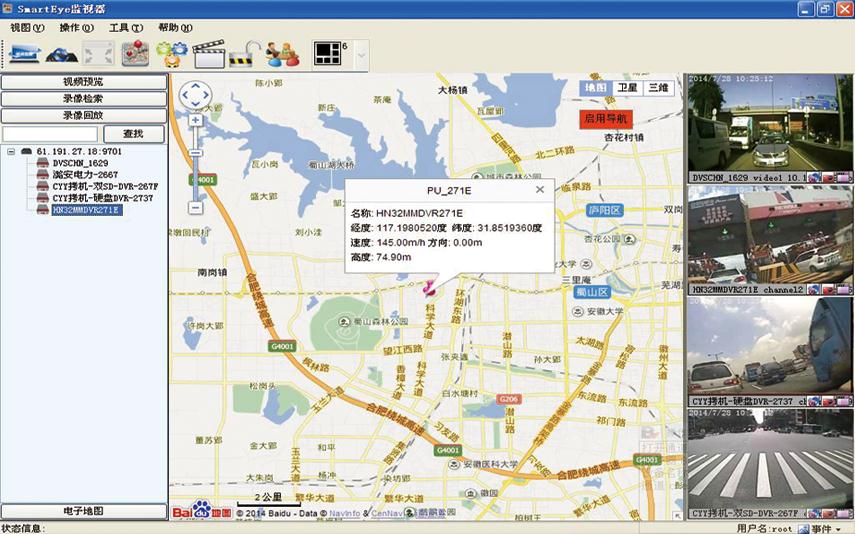The width and height of the screenshot is (855, 534).
Task: Select the six-pane video layout icon
Action: click(328, 54)
